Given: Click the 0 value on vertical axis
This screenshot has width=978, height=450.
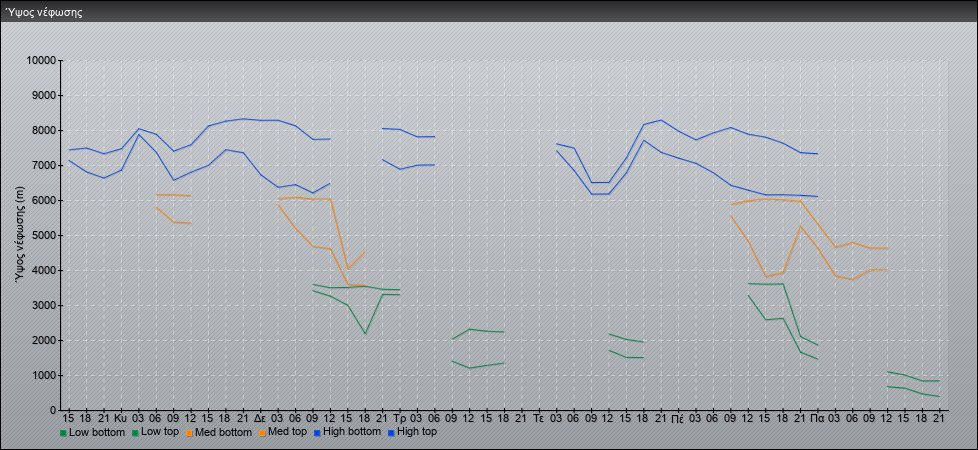Looking at the screenshot, I should (x=54, y=410).
